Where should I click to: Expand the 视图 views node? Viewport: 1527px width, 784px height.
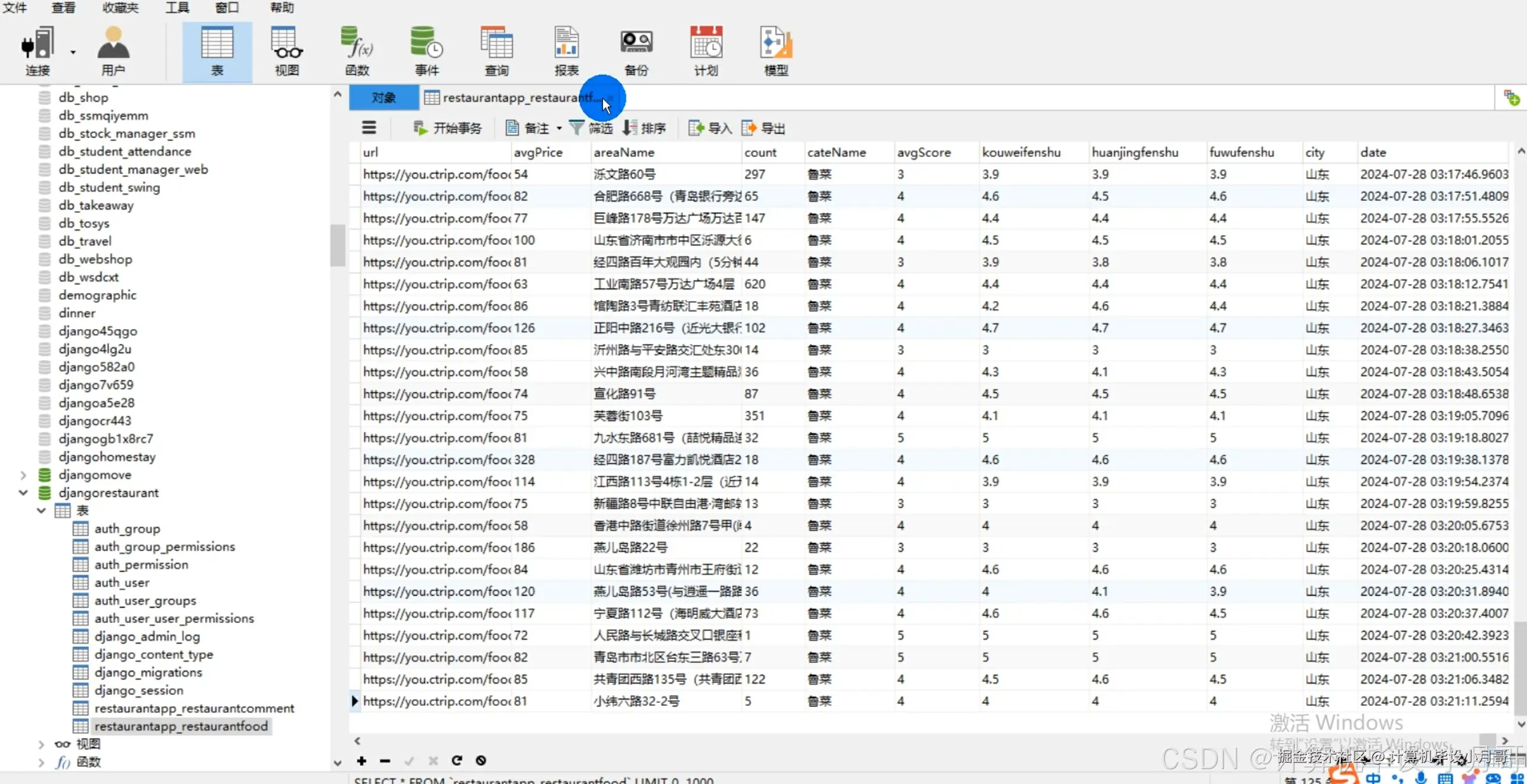(x=41, y=744)
